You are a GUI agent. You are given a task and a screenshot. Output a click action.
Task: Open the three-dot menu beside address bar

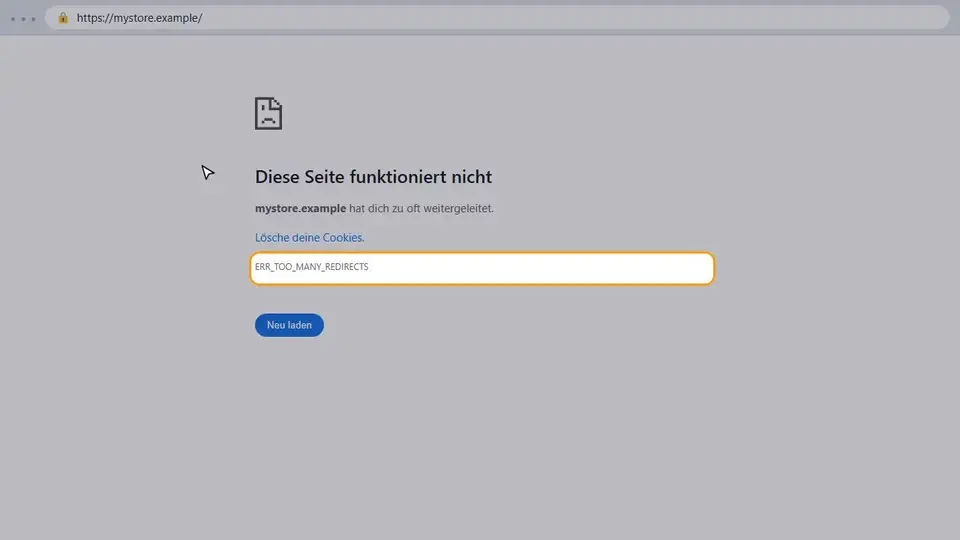(x=23, y=19)
